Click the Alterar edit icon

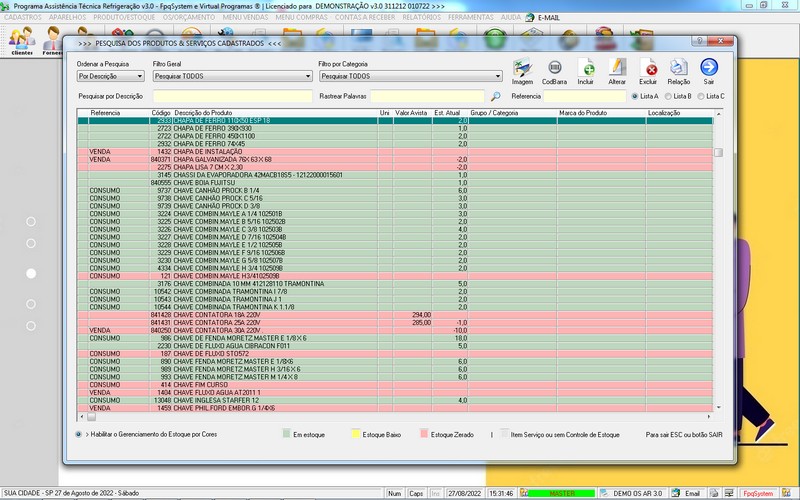click(617, 69)
